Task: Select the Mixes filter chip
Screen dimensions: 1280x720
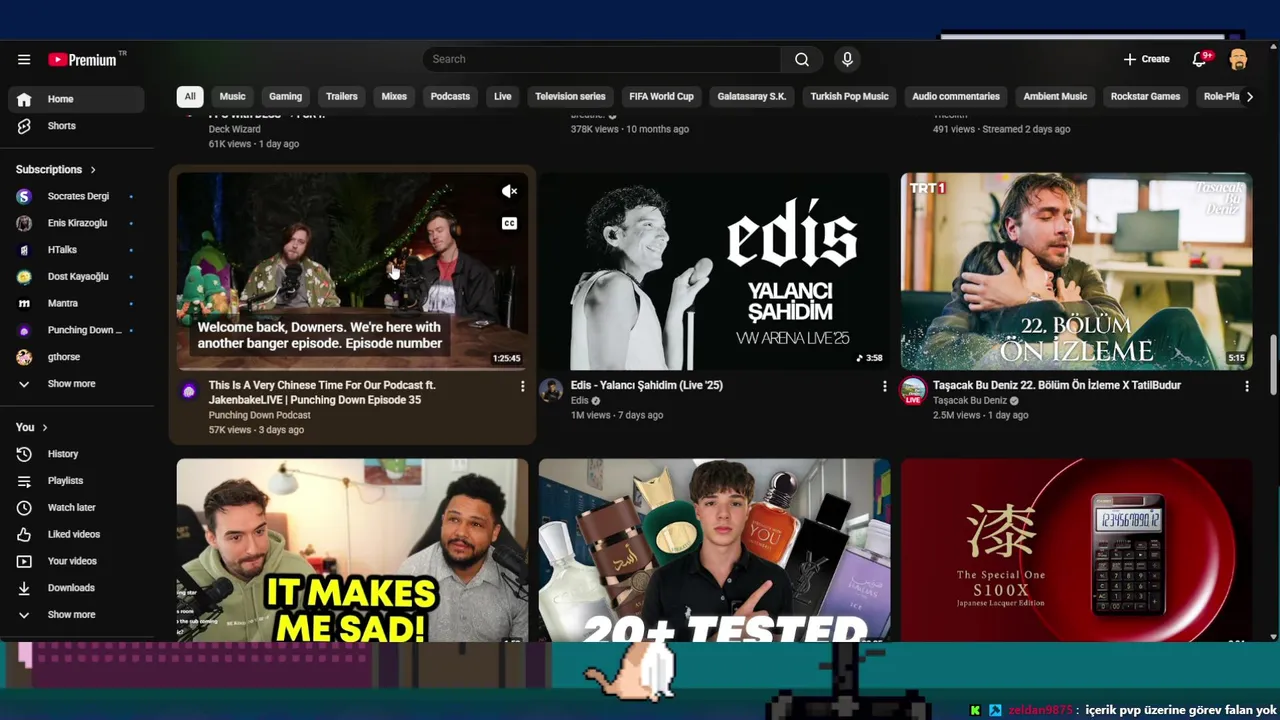Action: [394, 97]
